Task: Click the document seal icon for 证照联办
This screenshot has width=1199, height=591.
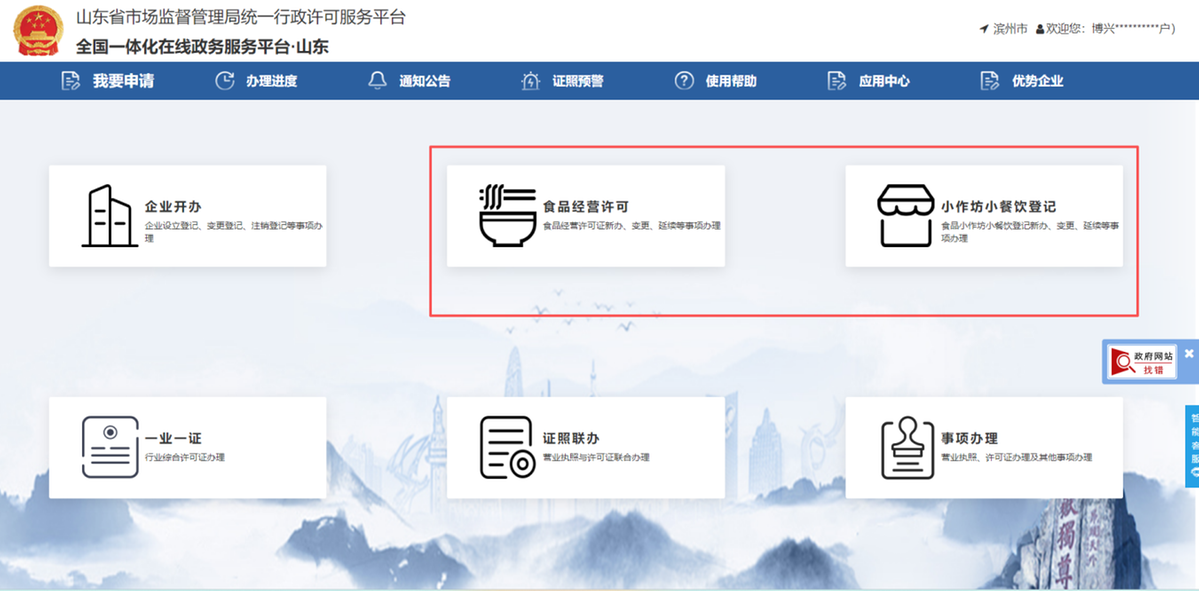Action: click(508, 447)
